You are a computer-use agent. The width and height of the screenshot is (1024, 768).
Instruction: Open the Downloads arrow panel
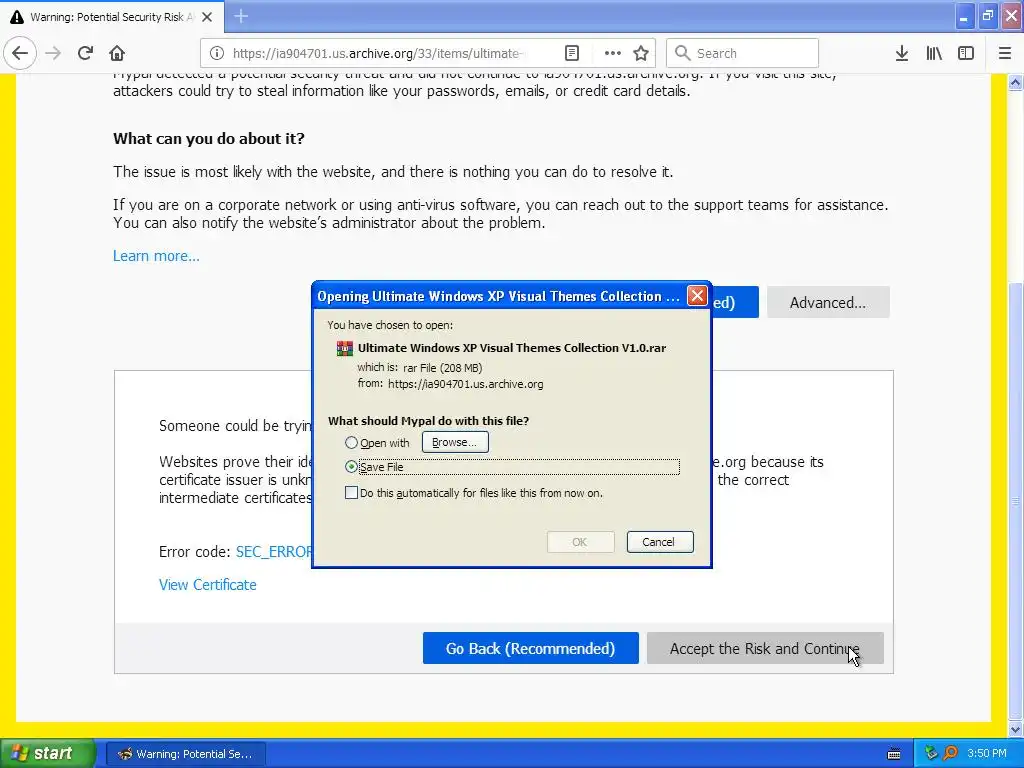(902, 53)
